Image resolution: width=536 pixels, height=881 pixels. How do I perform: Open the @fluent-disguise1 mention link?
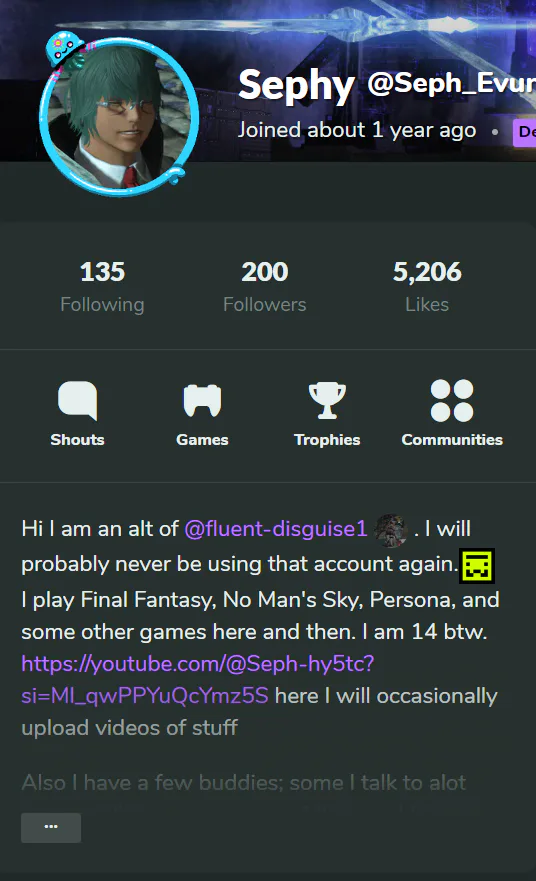click(276, 529)
